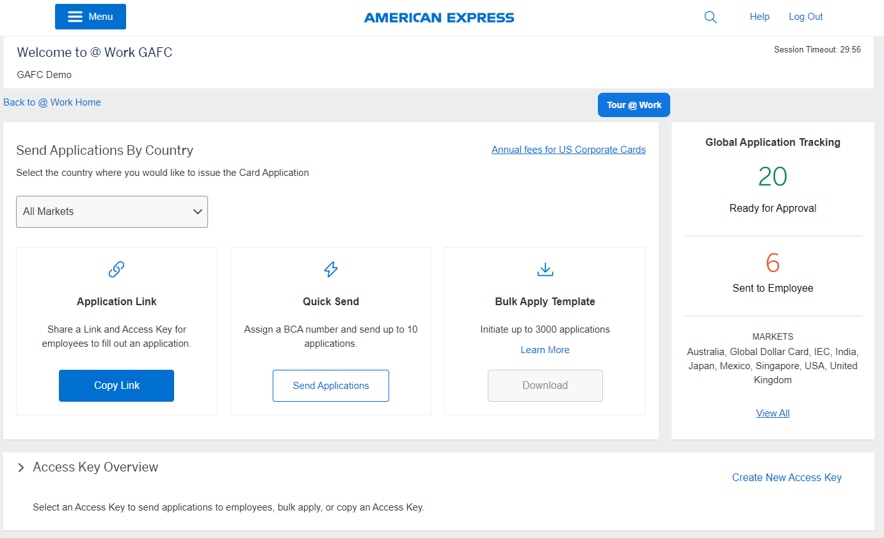Click Create New Access Key link
The height and width of the screenshot is (538, 884).
(786, 478)
